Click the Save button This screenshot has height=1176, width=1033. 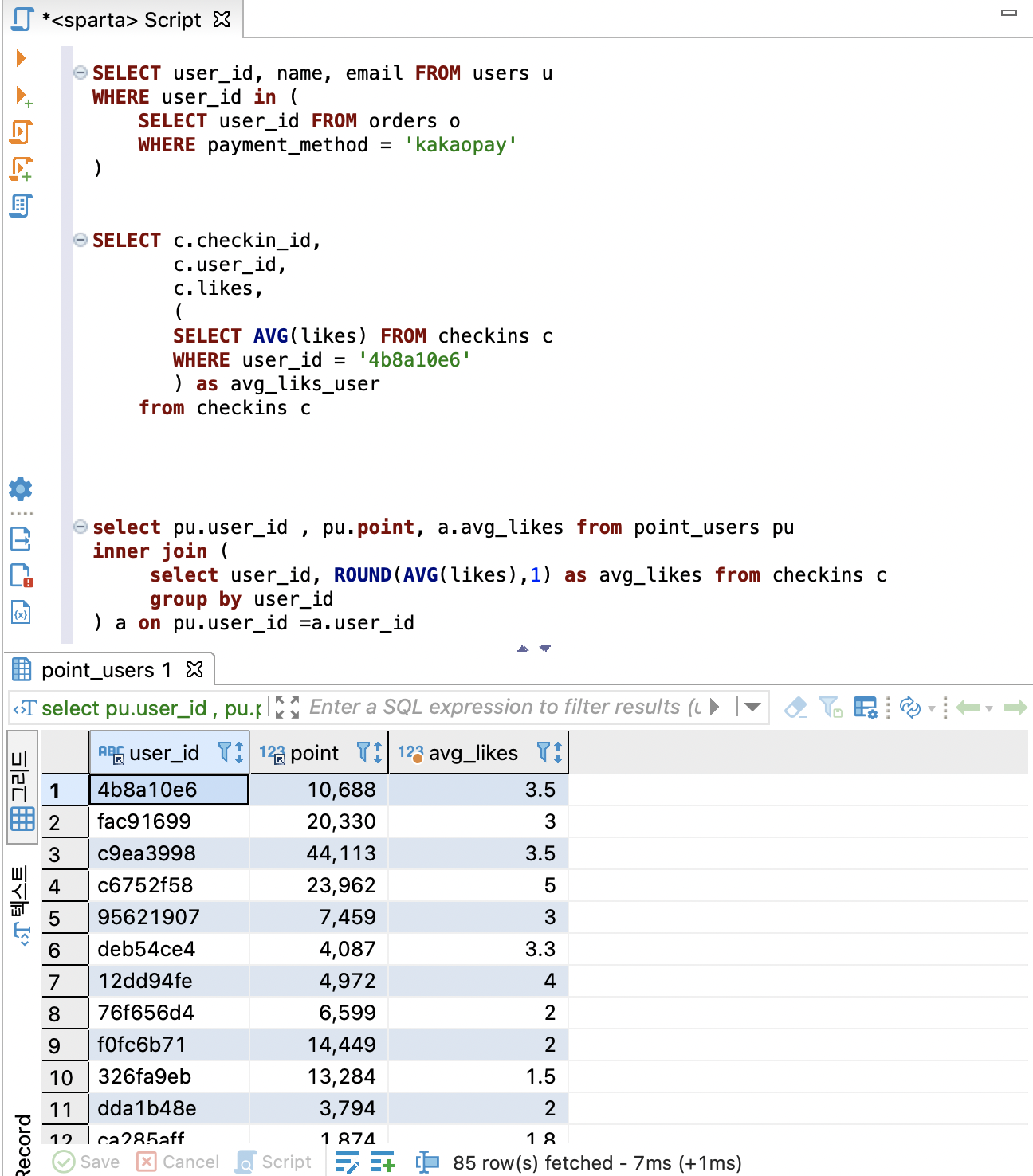click(x=86, y=1162)
